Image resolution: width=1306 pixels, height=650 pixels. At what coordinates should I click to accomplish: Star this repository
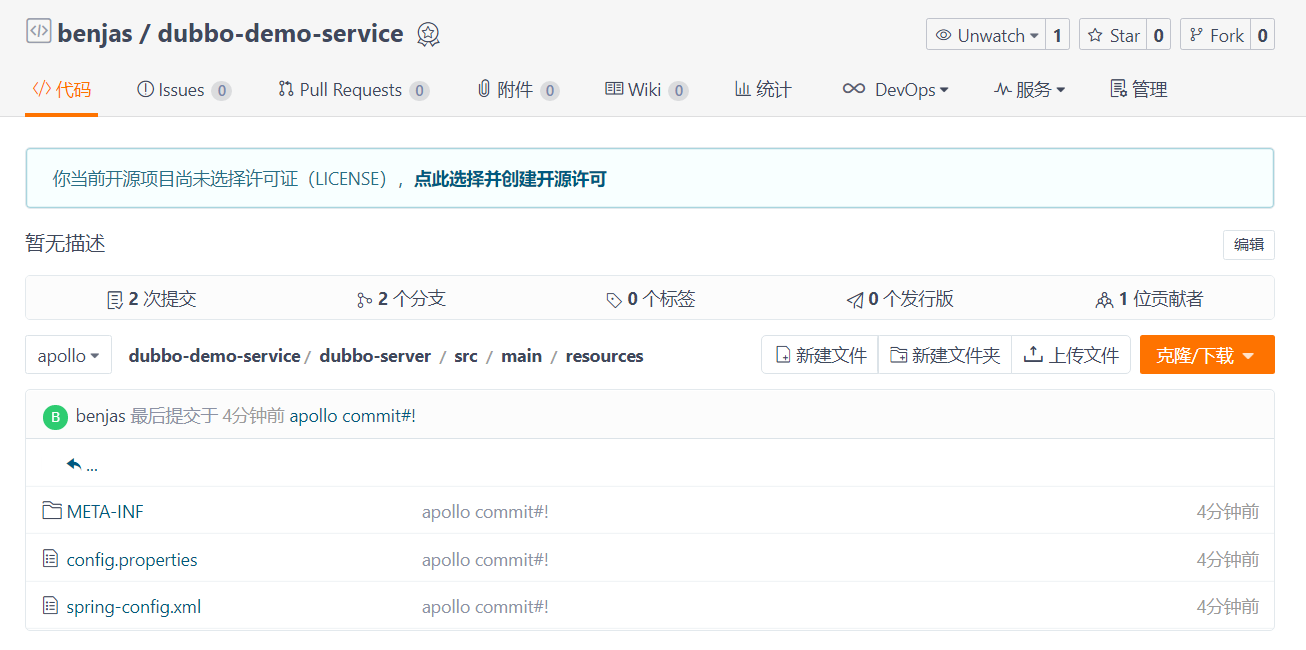[1113, 35]
